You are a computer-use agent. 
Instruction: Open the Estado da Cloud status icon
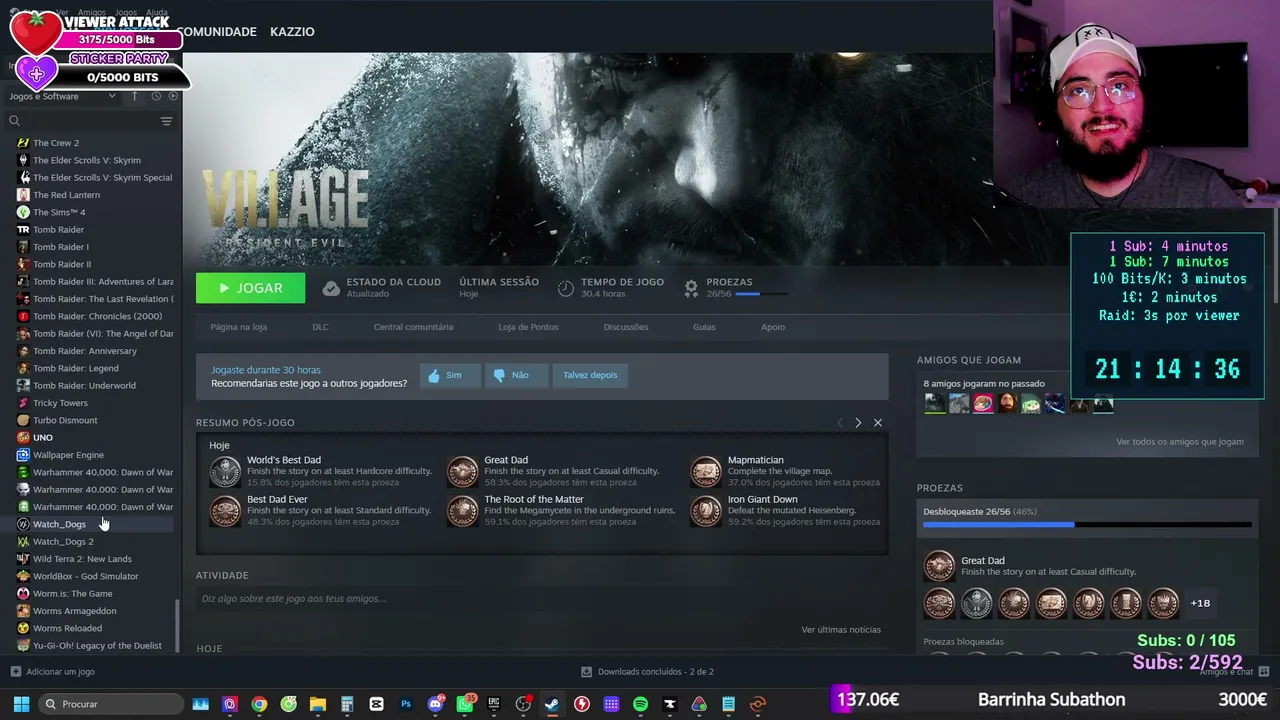point(331,288)
